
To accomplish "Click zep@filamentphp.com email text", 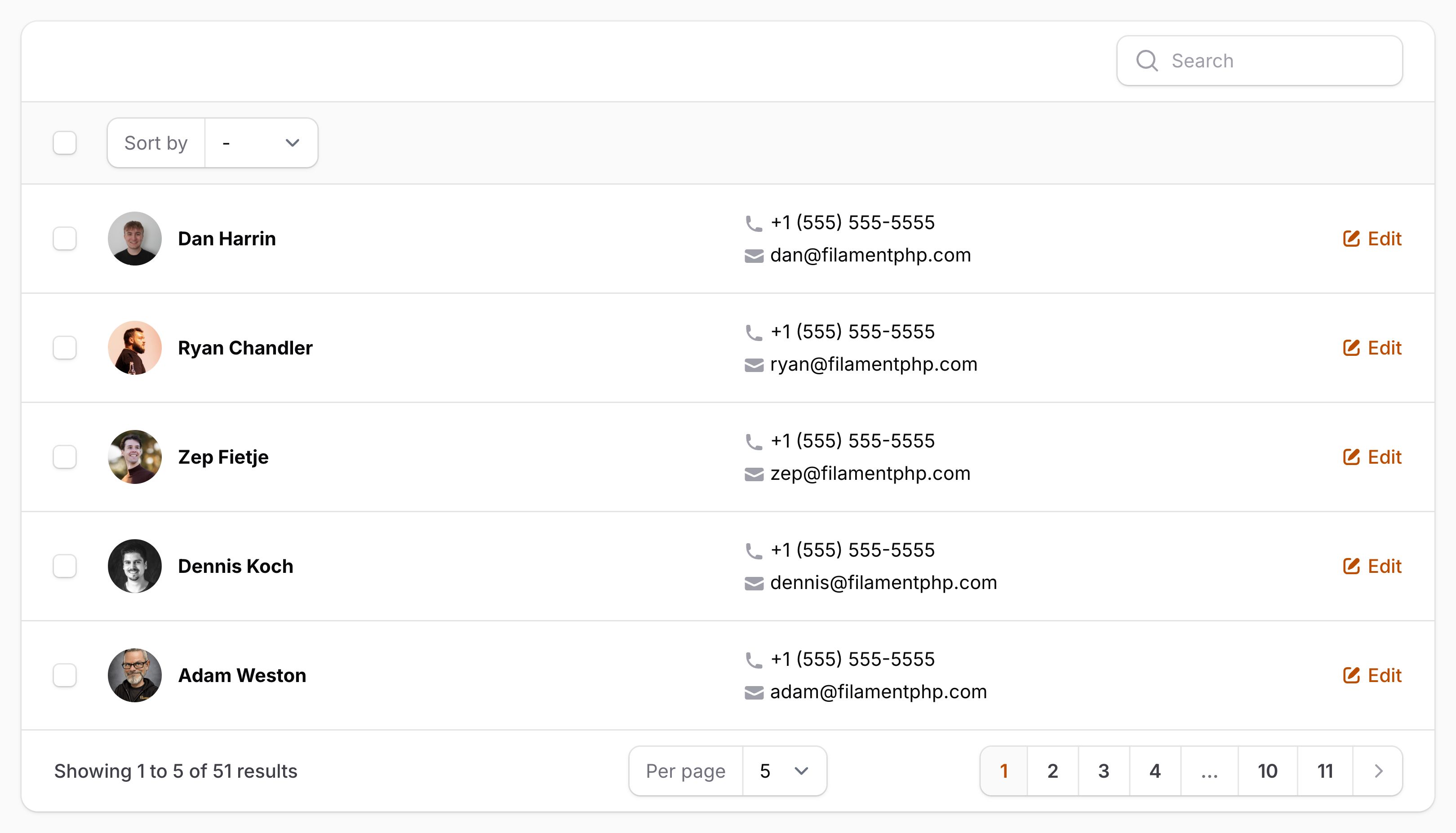I will 870,474.
